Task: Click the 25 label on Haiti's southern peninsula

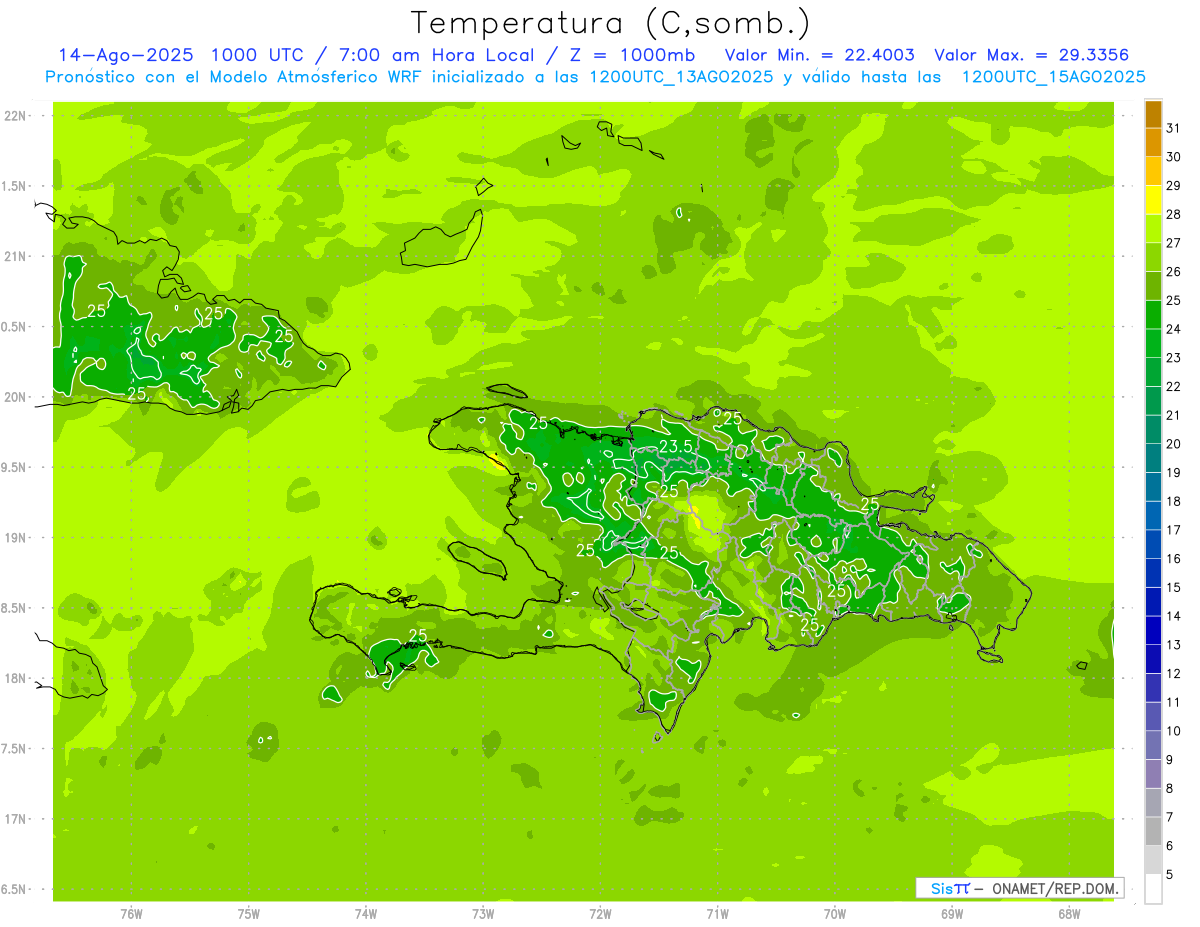Action: [418, 635]
